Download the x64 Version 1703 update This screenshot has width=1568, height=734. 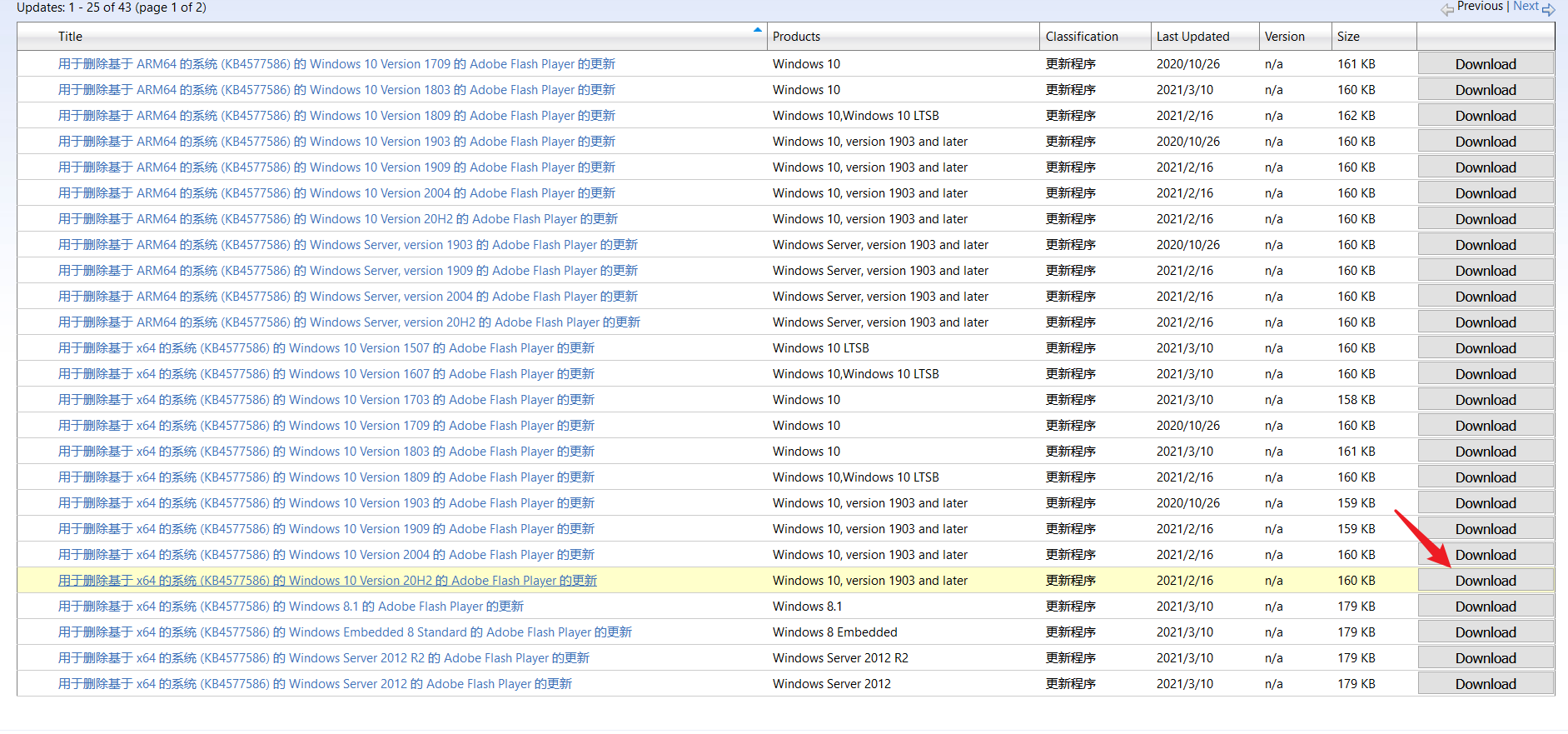1486,400
